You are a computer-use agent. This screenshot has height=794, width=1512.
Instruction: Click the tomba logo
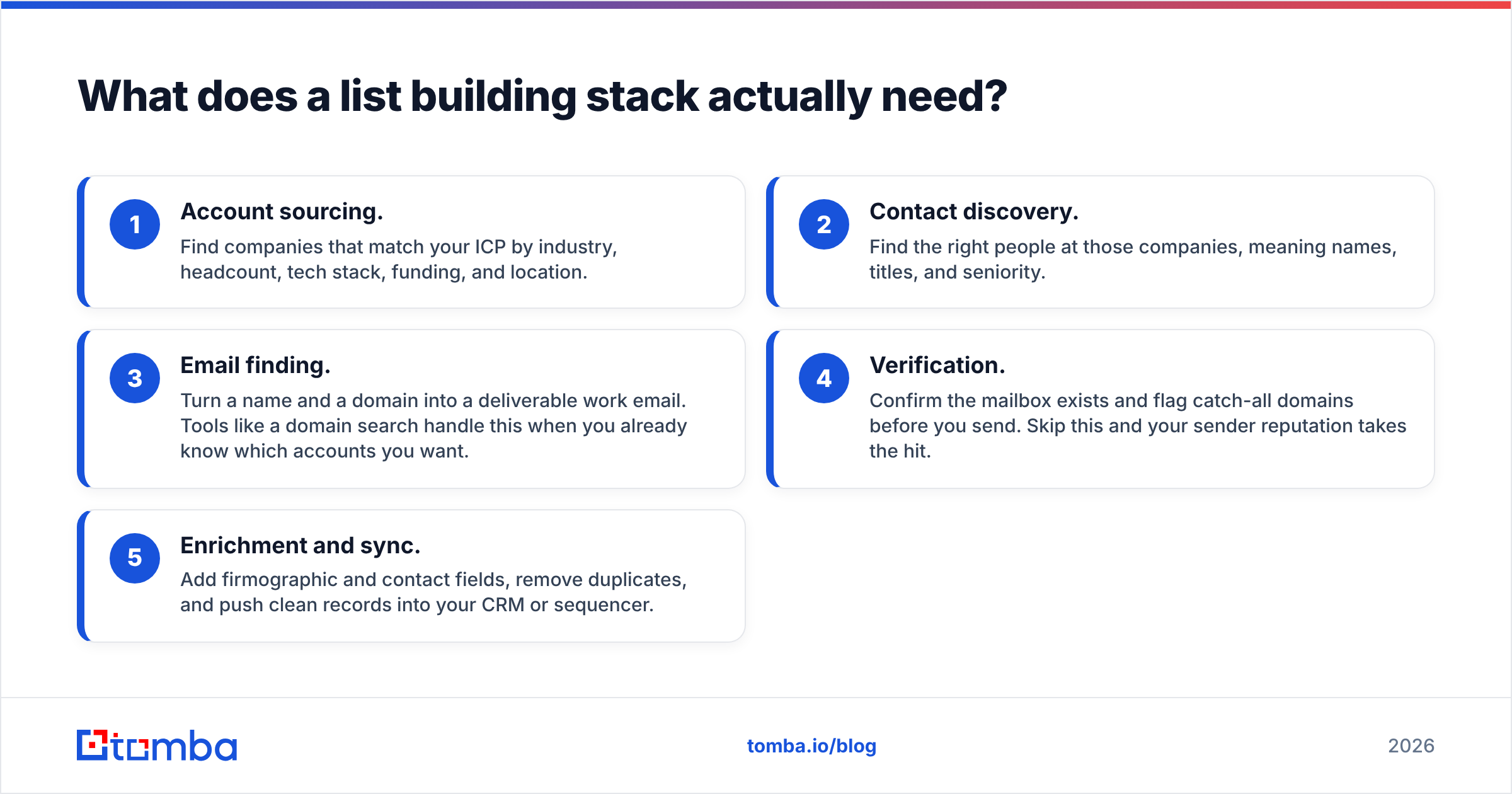pos(157,745)
